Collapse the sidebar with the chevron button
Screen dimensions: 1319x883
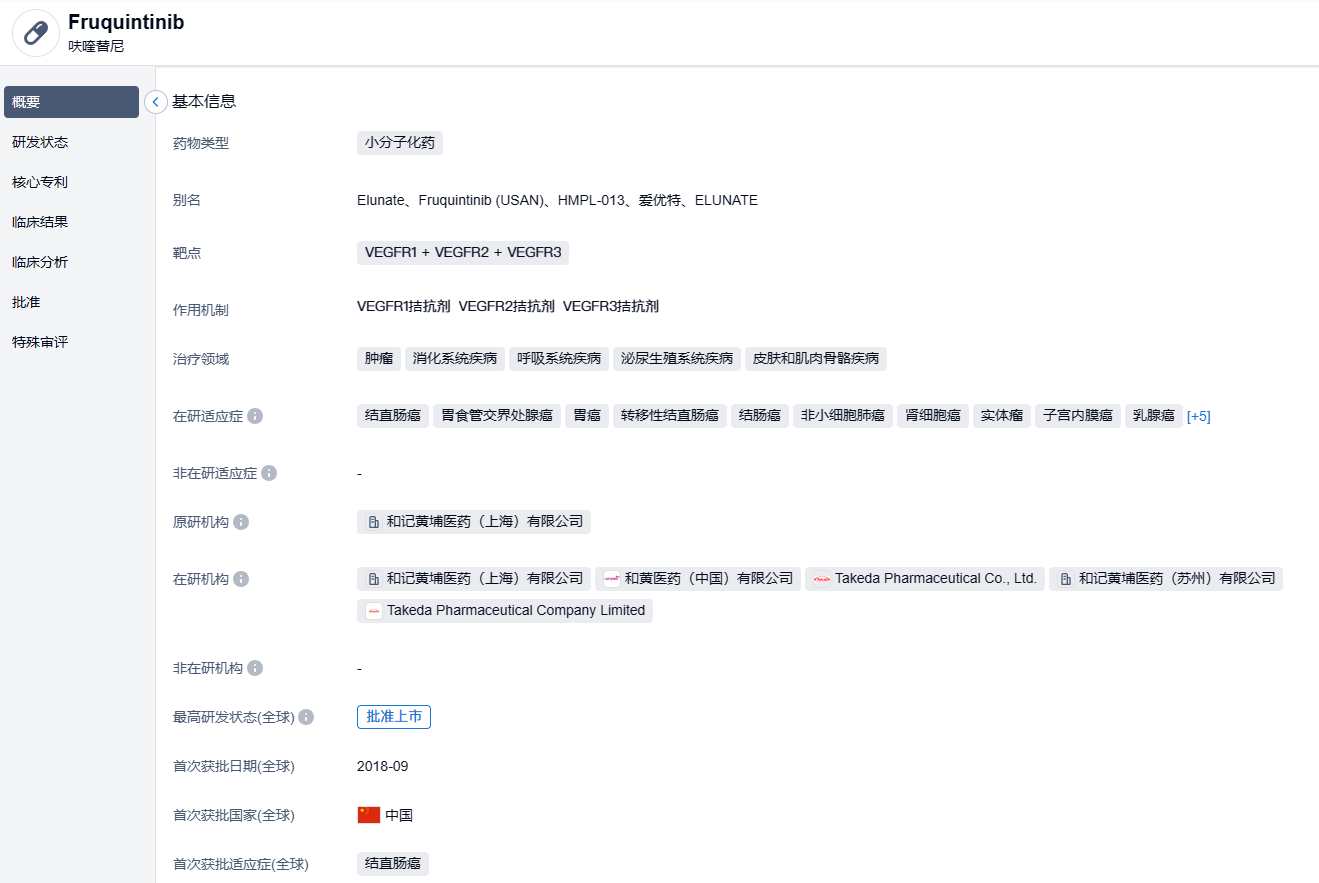coord(156,102)
